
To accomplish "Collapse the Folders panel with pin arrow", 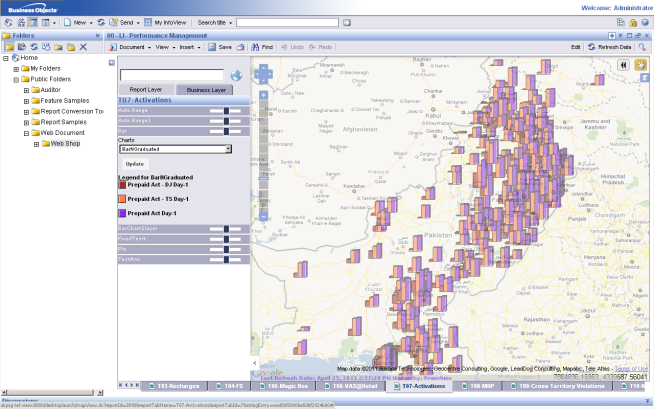I will point(98,36).
